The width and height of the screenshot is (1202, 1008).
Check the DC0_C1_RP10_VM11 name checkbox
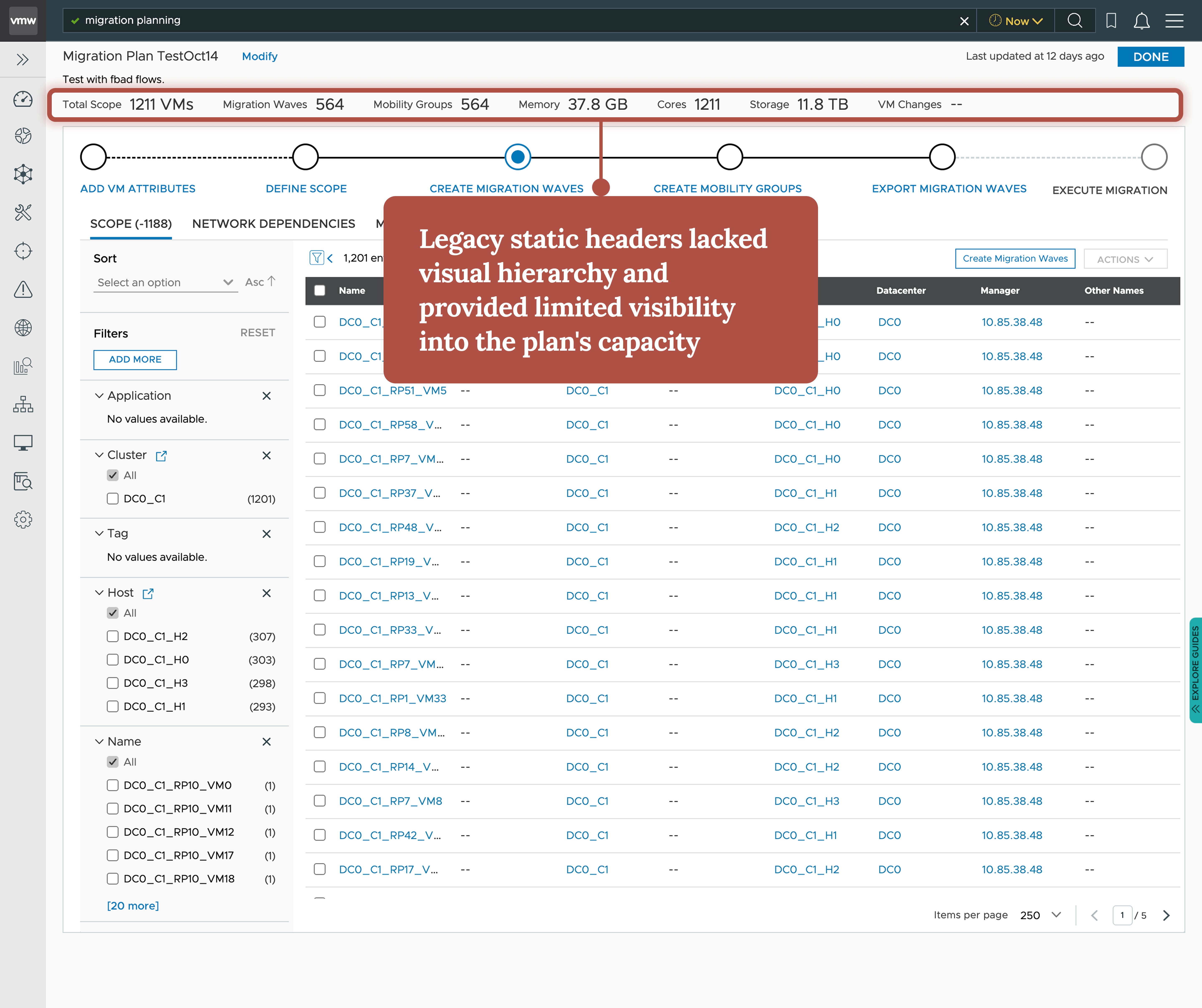(113, 808)
